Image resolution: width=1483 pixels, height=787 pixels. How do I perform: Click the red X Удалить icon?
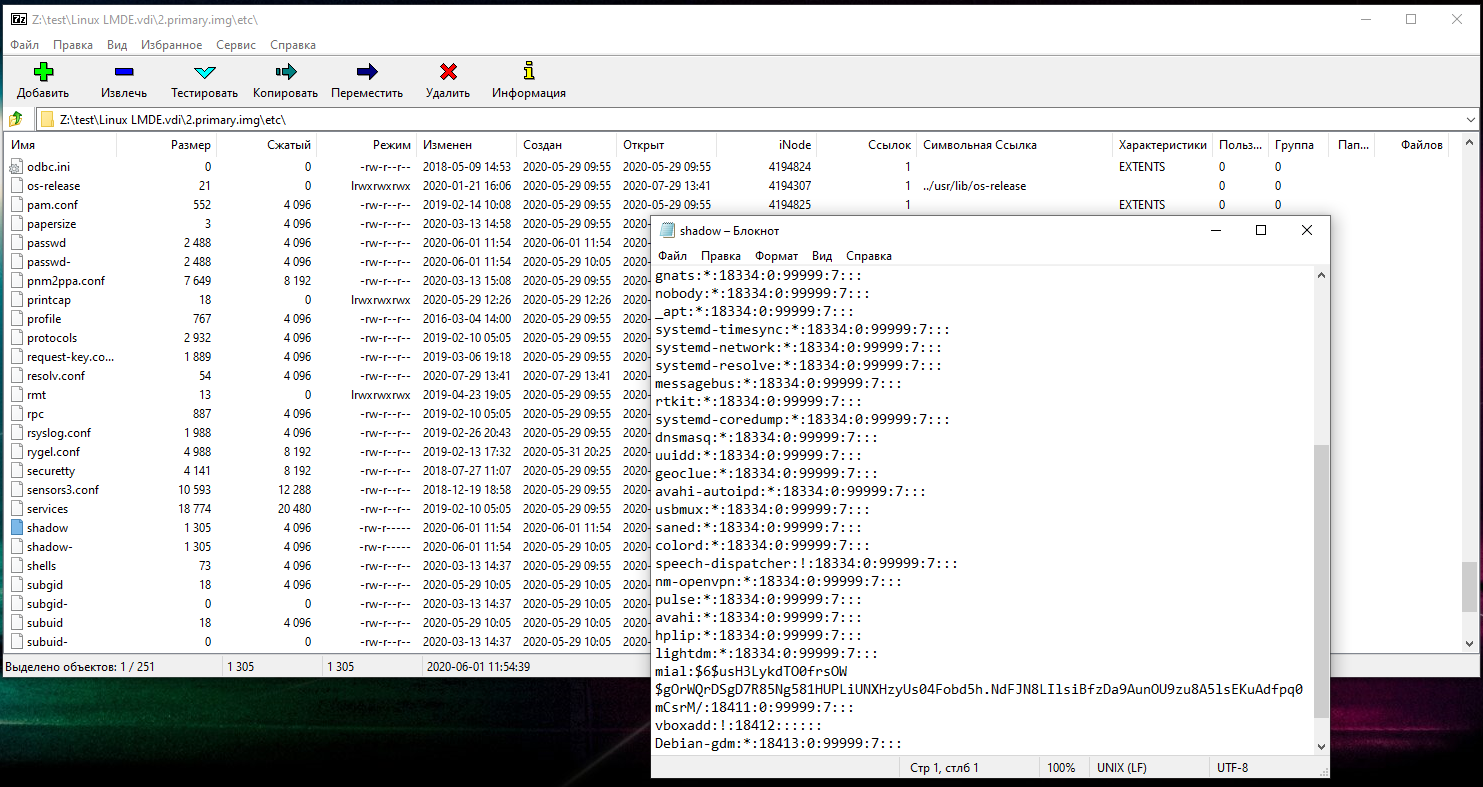pos(448,72)
